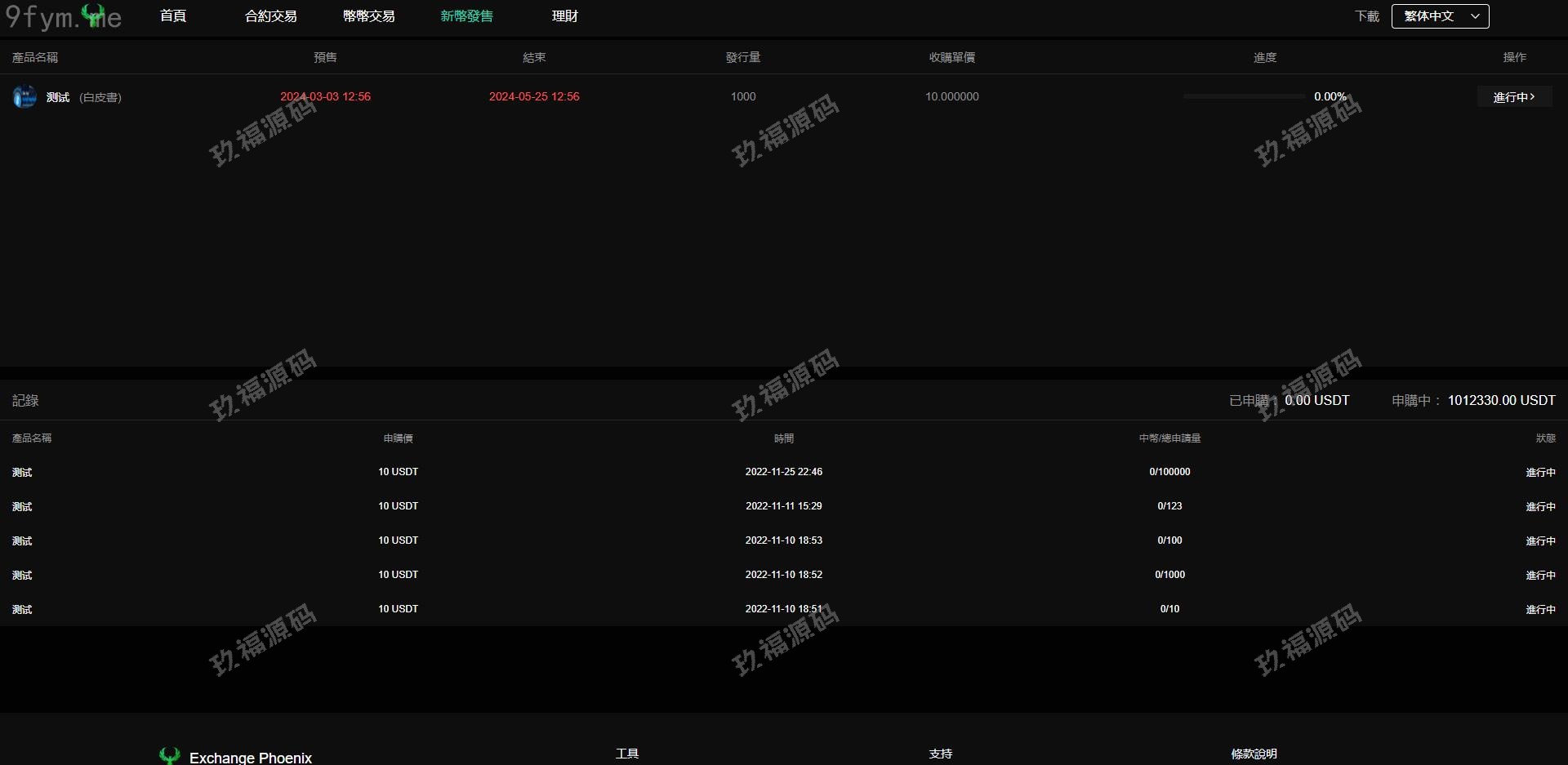1568x765 pixels.
Task: Click the green phoenix logo in header
Action: pyautogui.click(x=94, y=14)
